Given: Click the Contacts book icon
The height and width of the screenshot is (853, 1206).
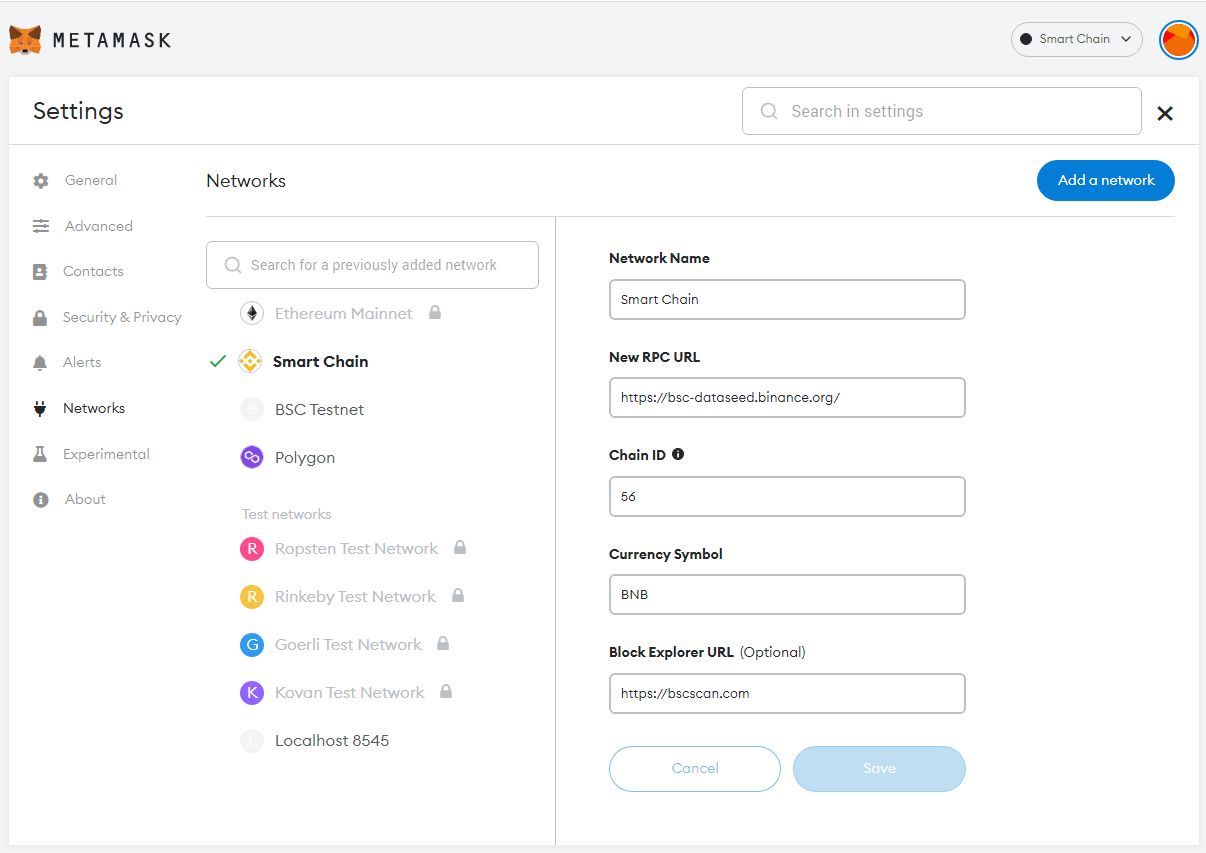Looking at the screenshot, I should [40, 271].
